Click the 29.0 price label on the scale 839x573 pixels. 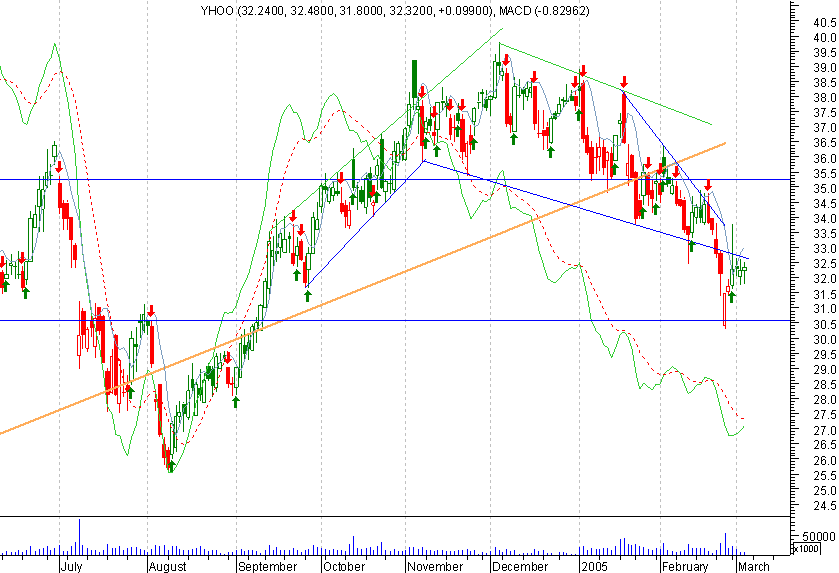pyautogui.click(x=825, y=370)
